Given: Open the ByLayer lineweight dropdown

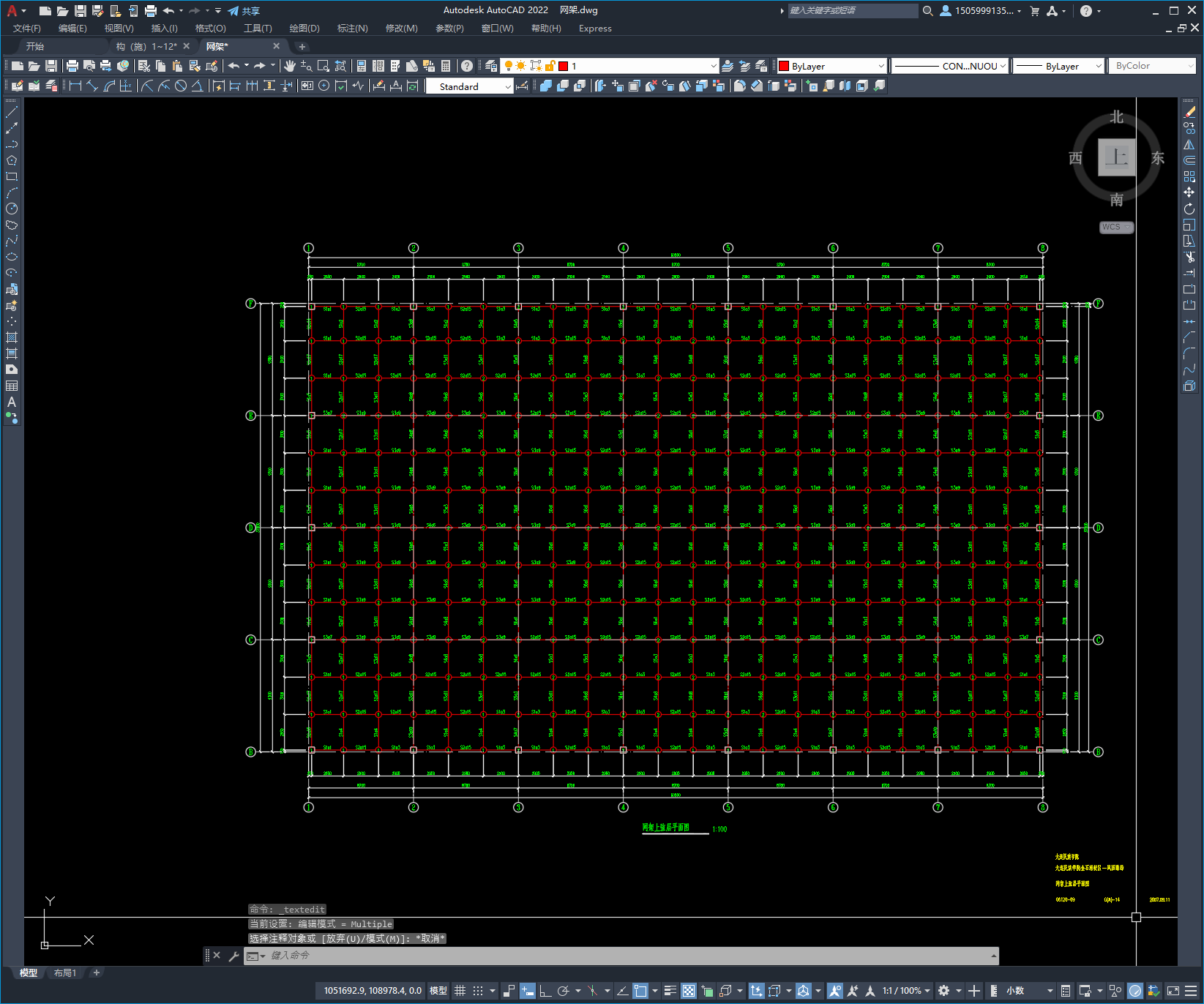Looking at the screenshot, I should 1058,66.
